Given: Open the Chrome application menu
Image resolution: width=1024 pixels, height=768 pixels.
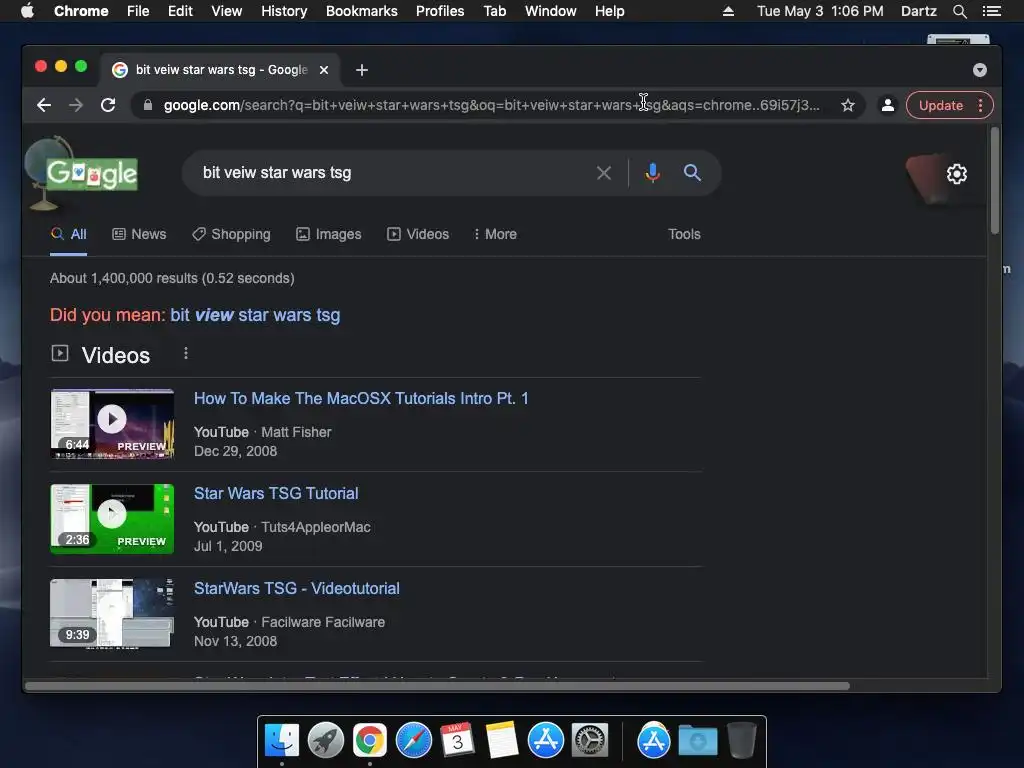Looking at the screenshot, I should coord(81,11).
